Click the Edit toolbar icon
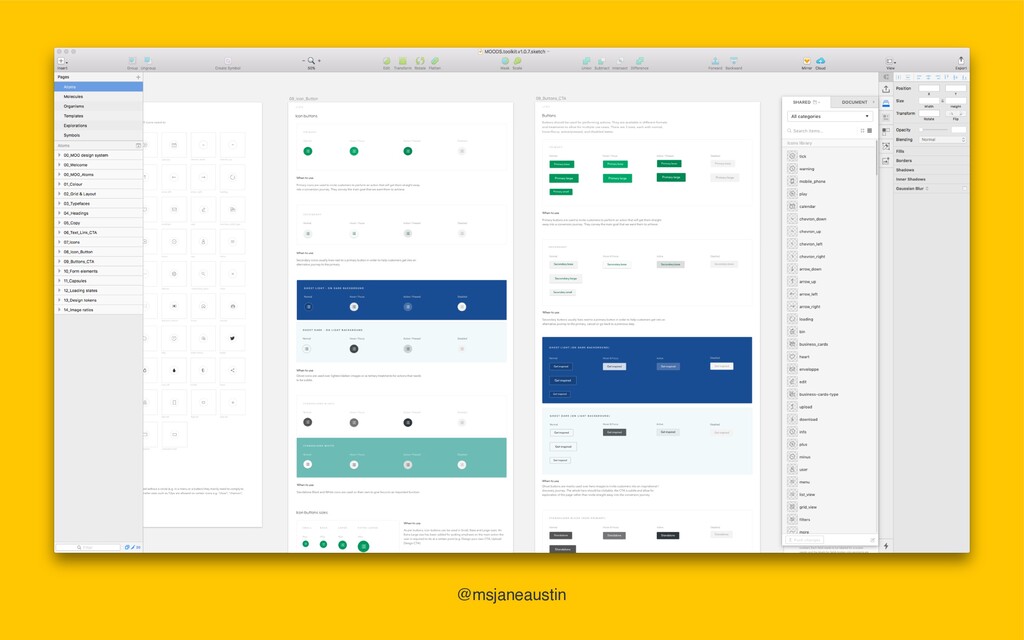The height and width of the screenshot is (640, 1024). (386, 62)
